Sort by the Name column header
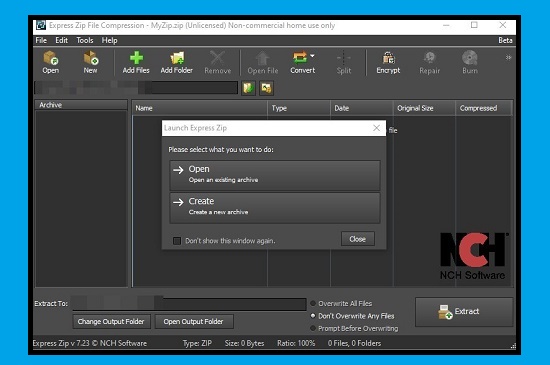 click(199, 108)
